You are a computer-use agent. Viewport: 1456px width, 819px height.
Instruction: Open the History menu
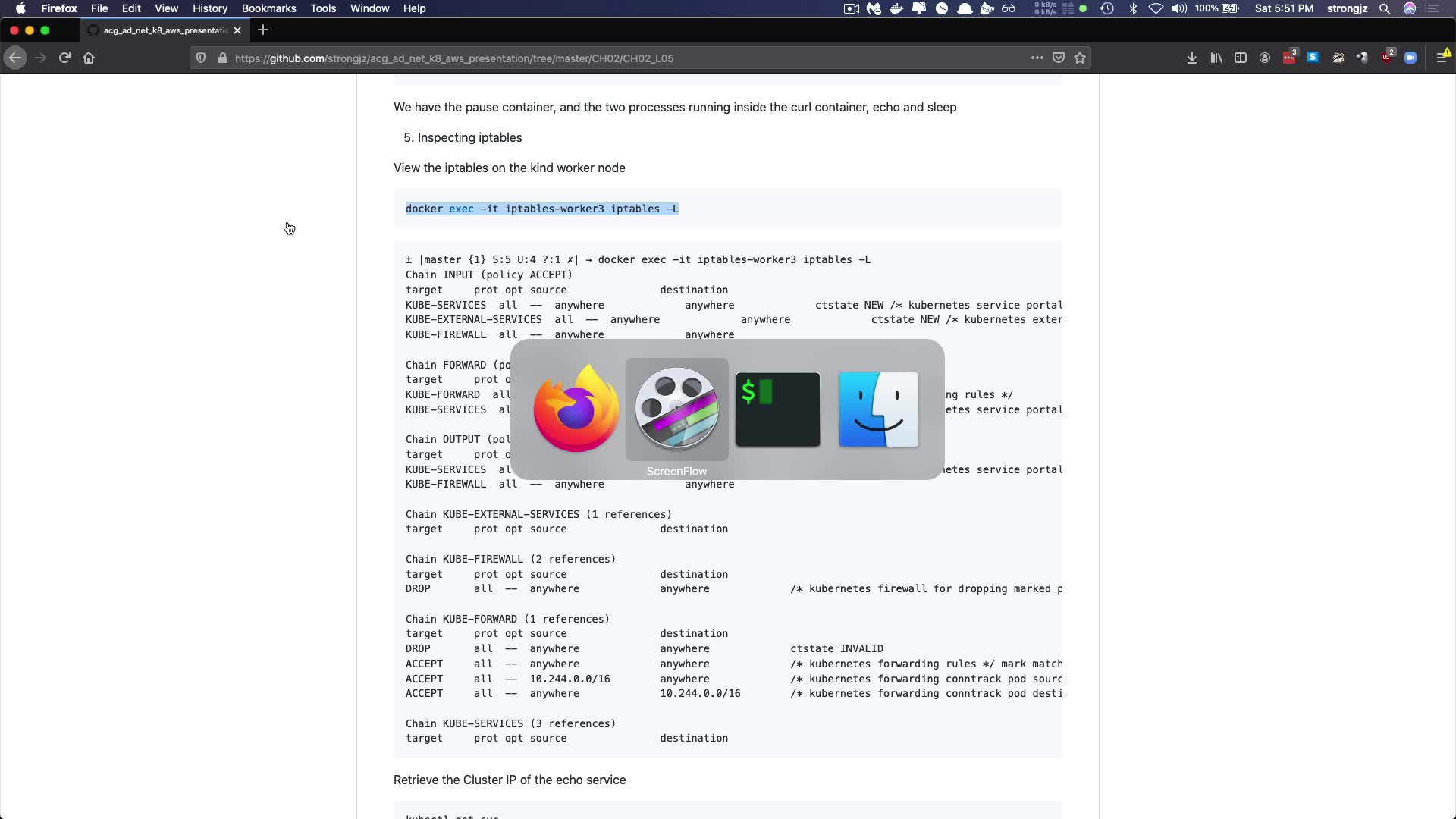point(209,8)
